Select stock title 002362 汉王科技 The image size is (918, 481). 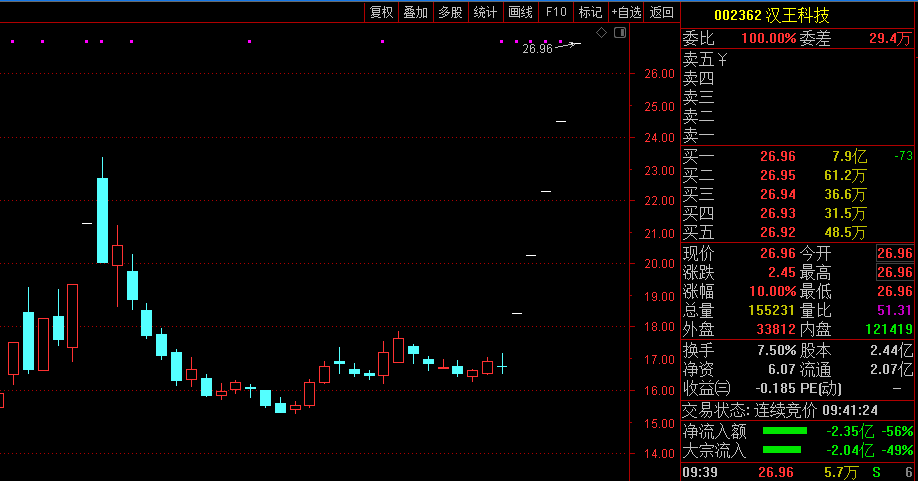(772, 15)
